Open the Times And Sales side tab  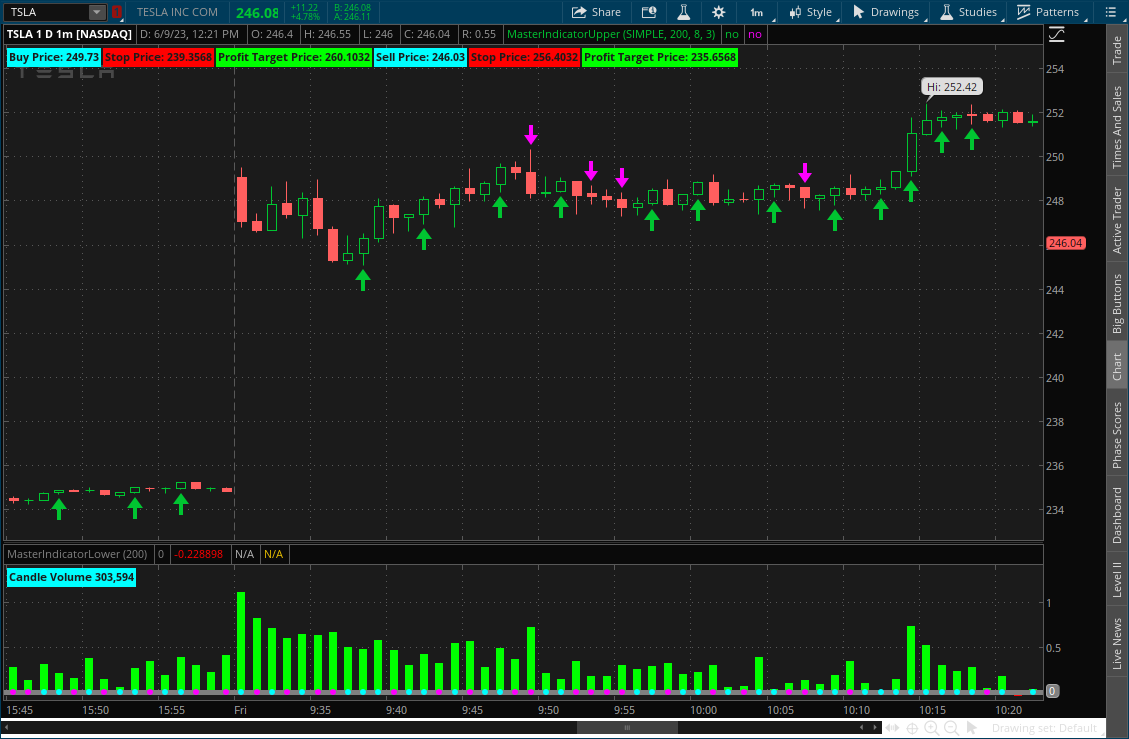pos(1117,127)
